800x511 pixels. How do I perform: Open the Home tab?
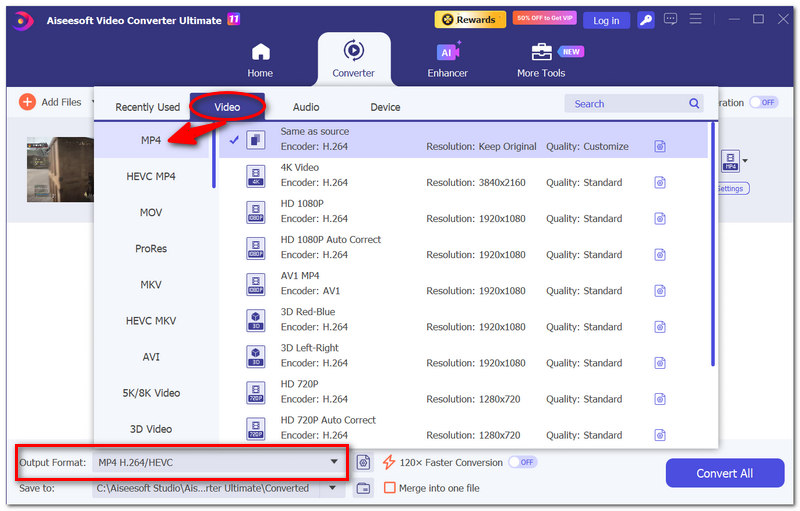click(x=260, y=60)
